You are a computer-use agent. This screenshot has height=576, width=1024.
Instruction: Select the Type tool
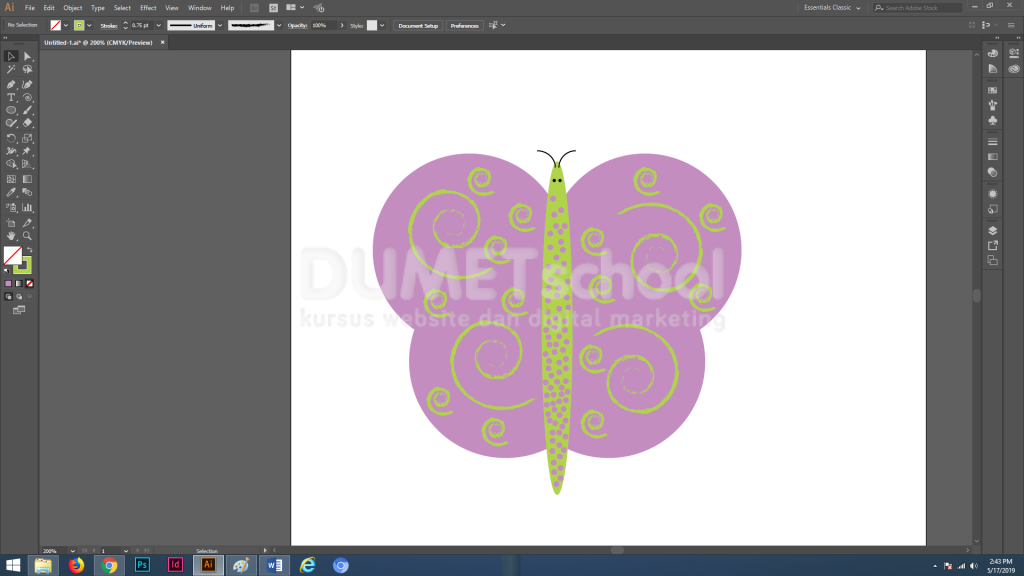[11, 97]
